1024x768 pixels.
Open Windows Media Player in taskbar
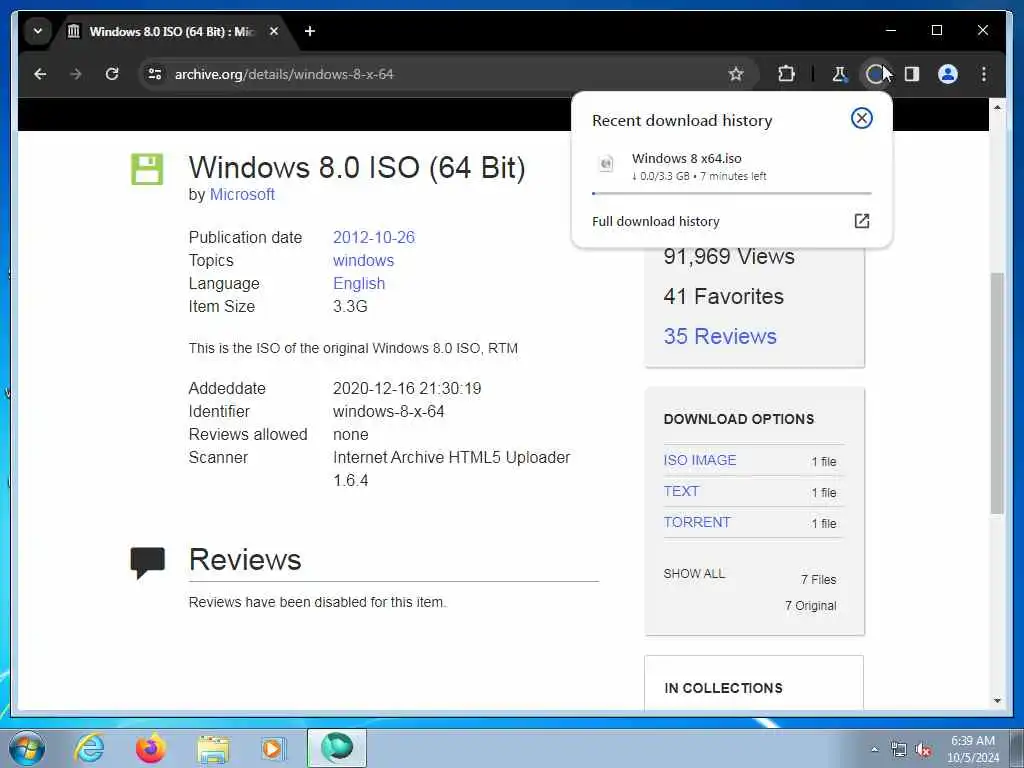click(274, 748)
